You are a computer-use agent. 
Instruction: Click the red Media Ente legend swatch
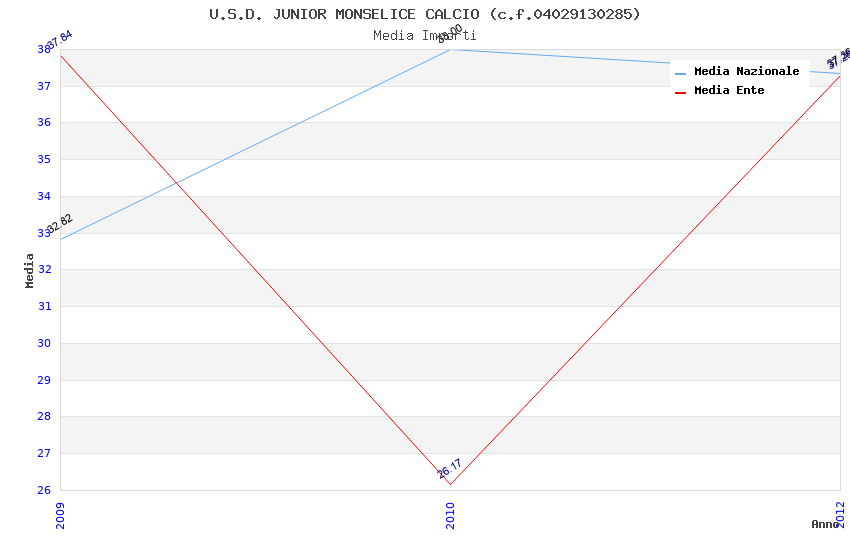pyautogui.click(x=680, y=93)
